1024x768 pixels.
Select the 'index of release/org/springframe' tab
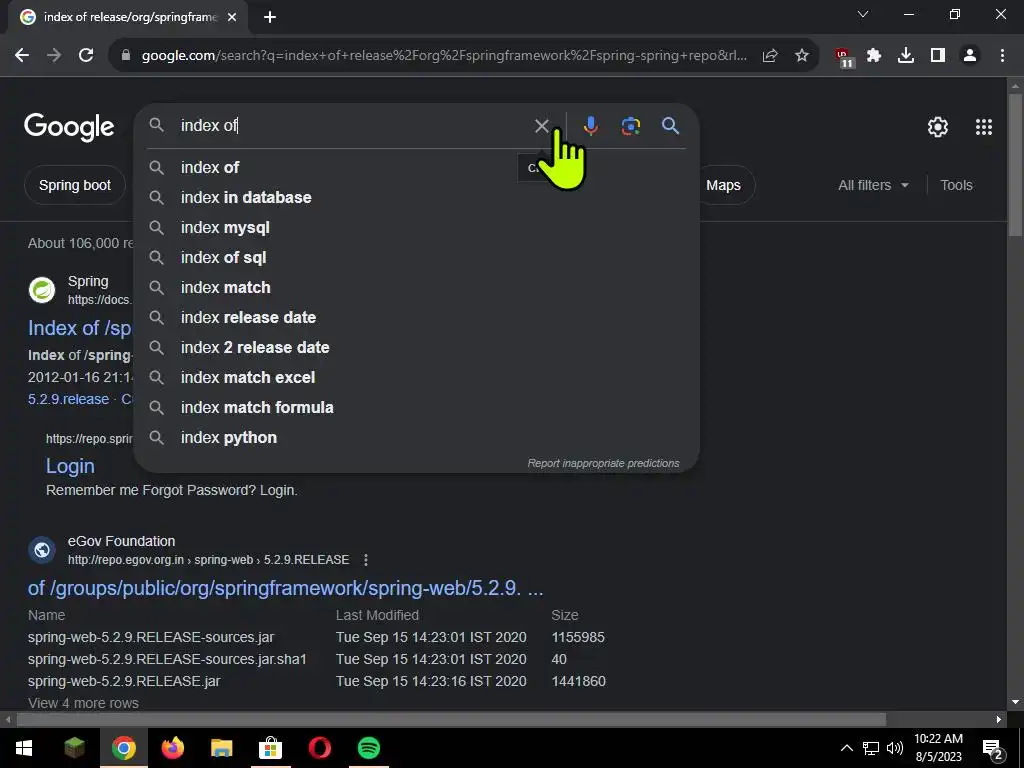click(x=127, y=17)
